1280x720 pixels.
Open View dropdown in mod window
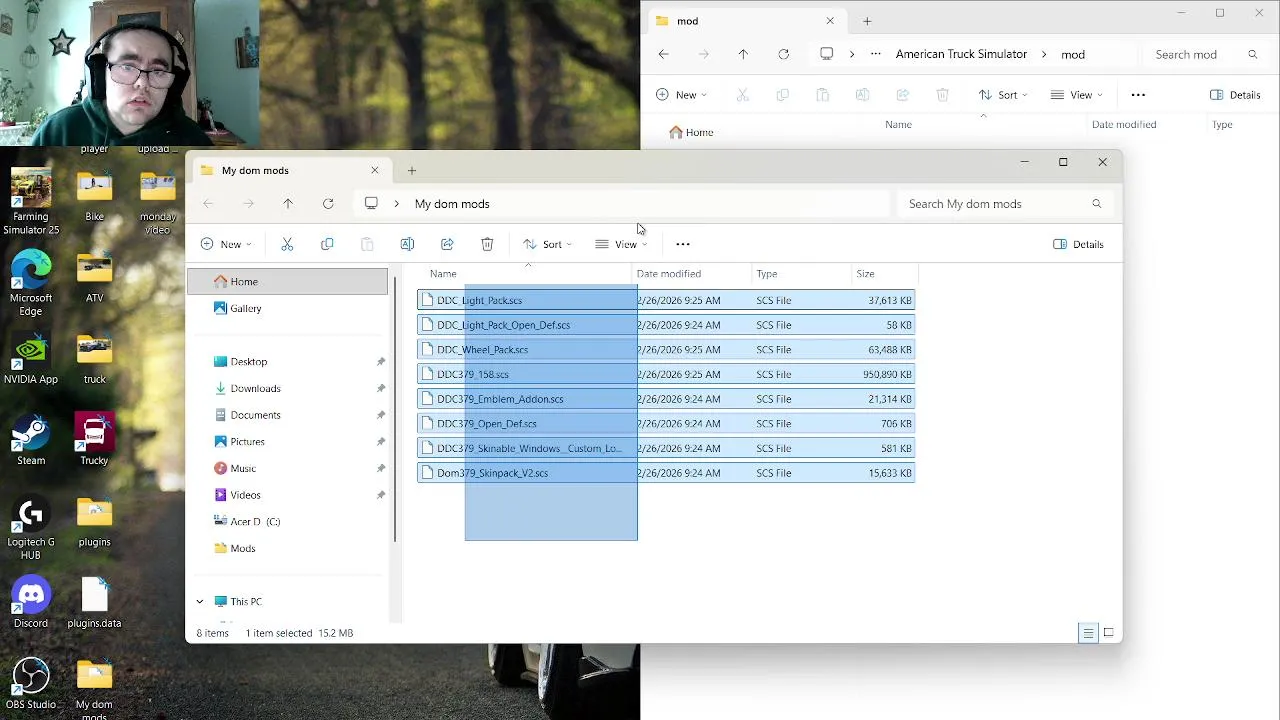(x=1077, y=95)
